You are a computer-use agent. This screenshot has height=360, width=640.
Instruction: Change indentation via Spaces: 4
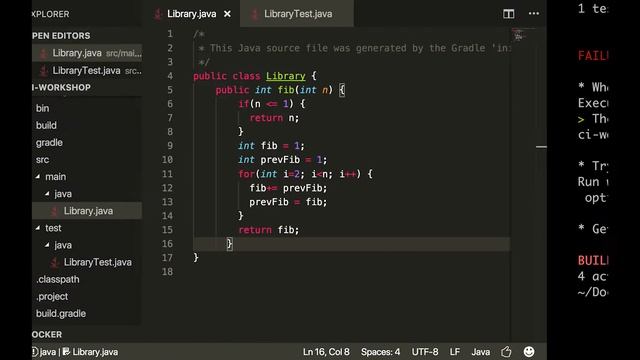(380, 352)
